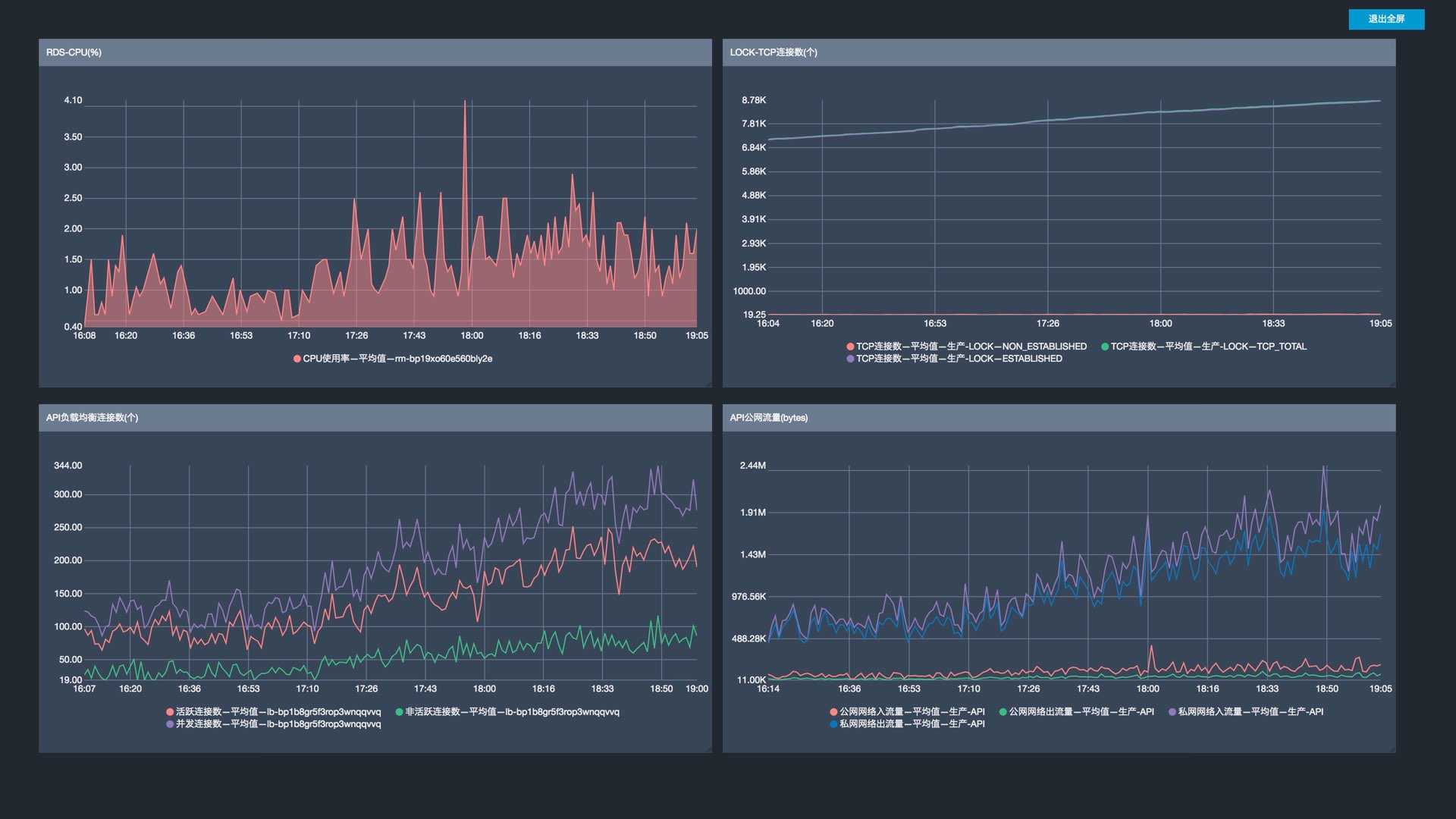Screen dimensions: 1456x819
Task: Toggle 活跃连接数 legend series
Action: pyautogui.click(x=273, y=712)
